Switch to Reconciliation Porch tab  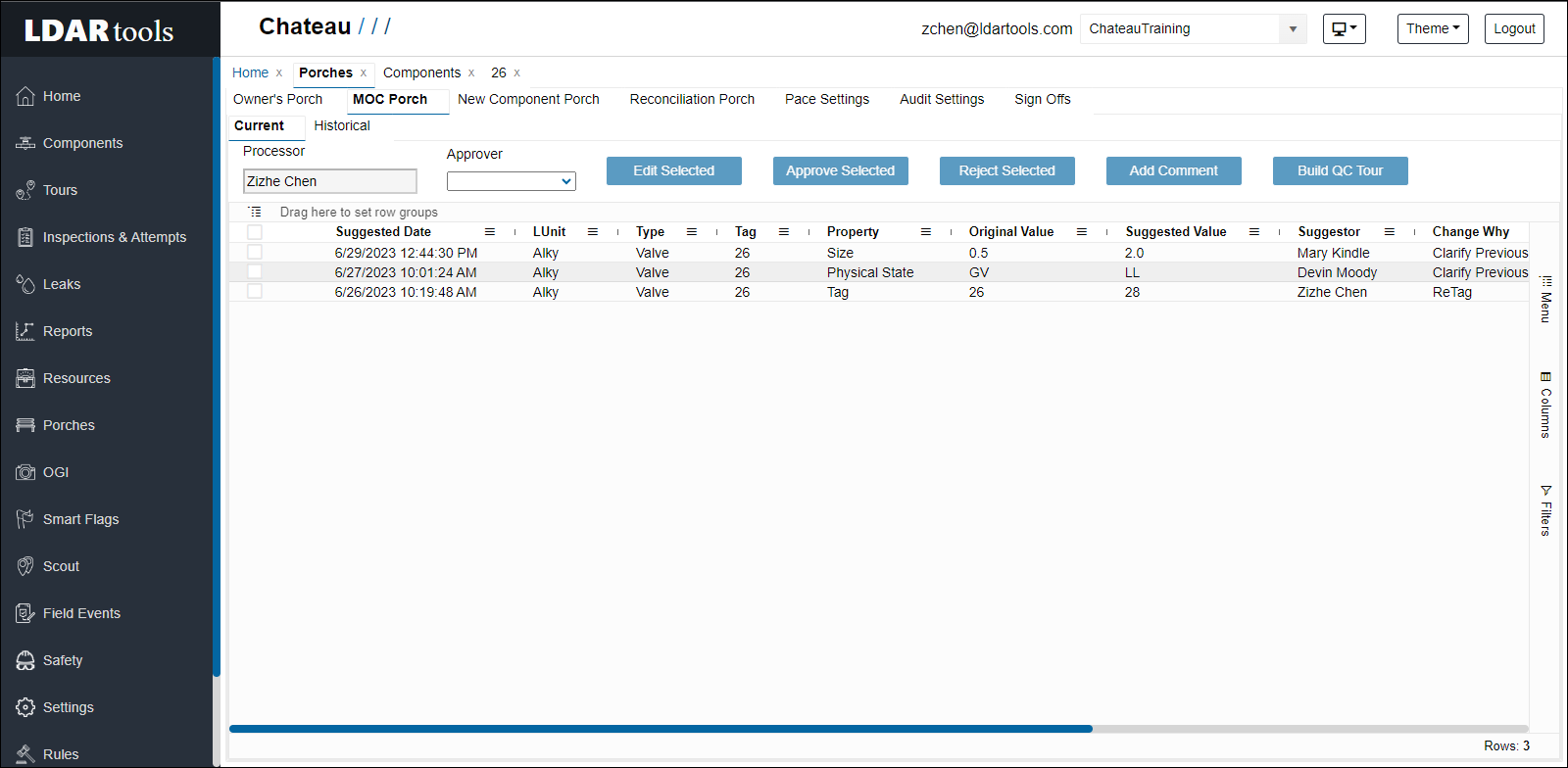[x=692, y=99]
